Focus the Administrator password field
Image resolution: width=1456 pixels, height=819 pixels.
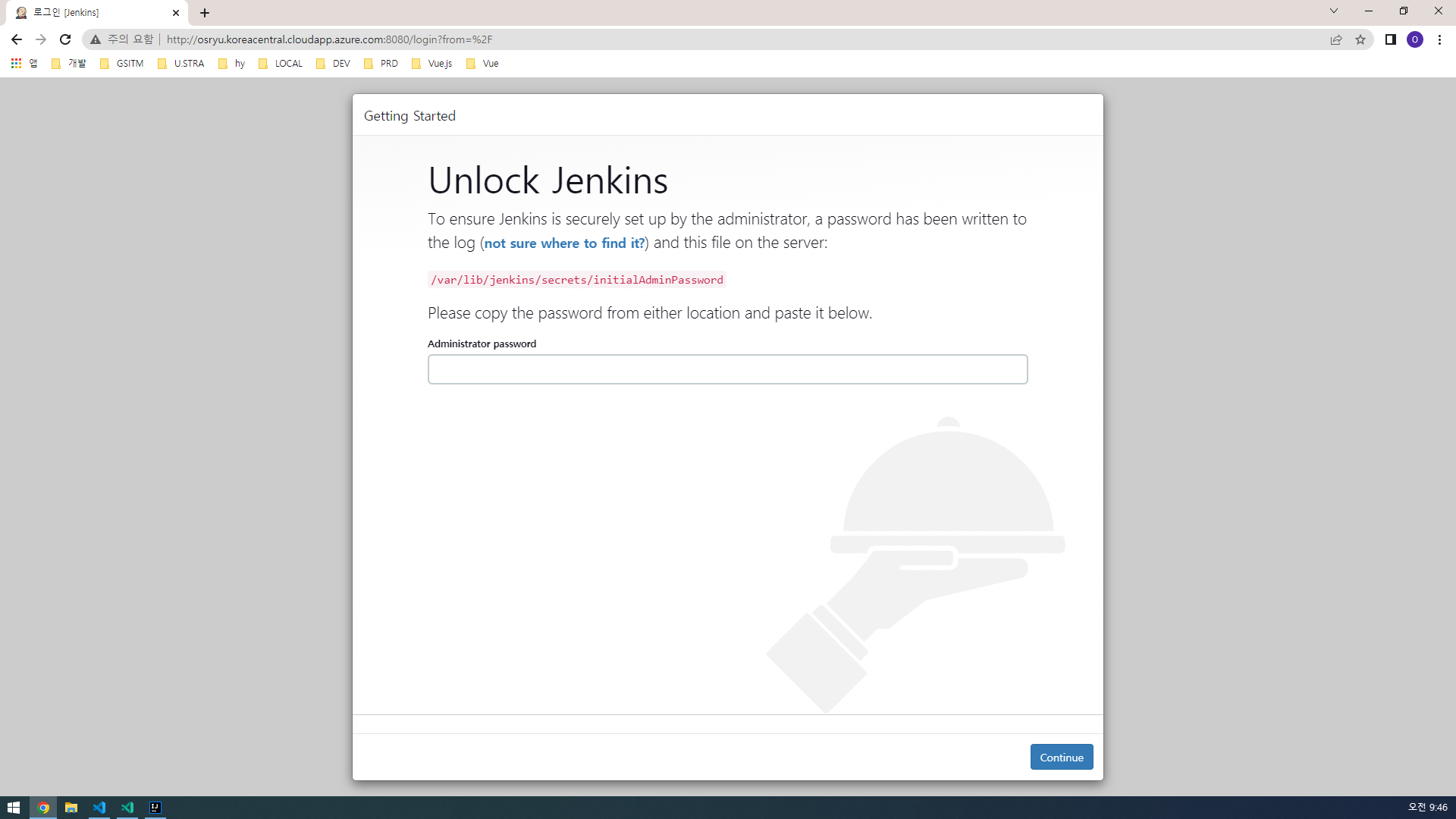(727, 369)
